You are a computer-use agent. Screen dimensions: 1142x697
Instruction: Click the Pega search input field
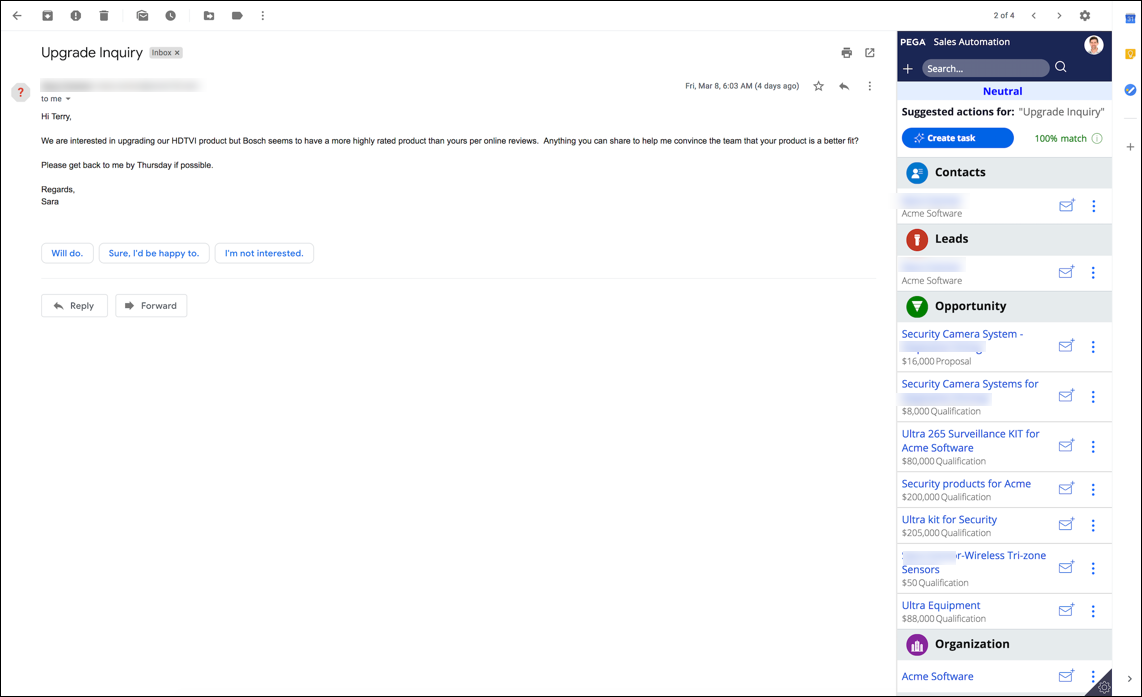pyautogui.click(x=984, y=69)
